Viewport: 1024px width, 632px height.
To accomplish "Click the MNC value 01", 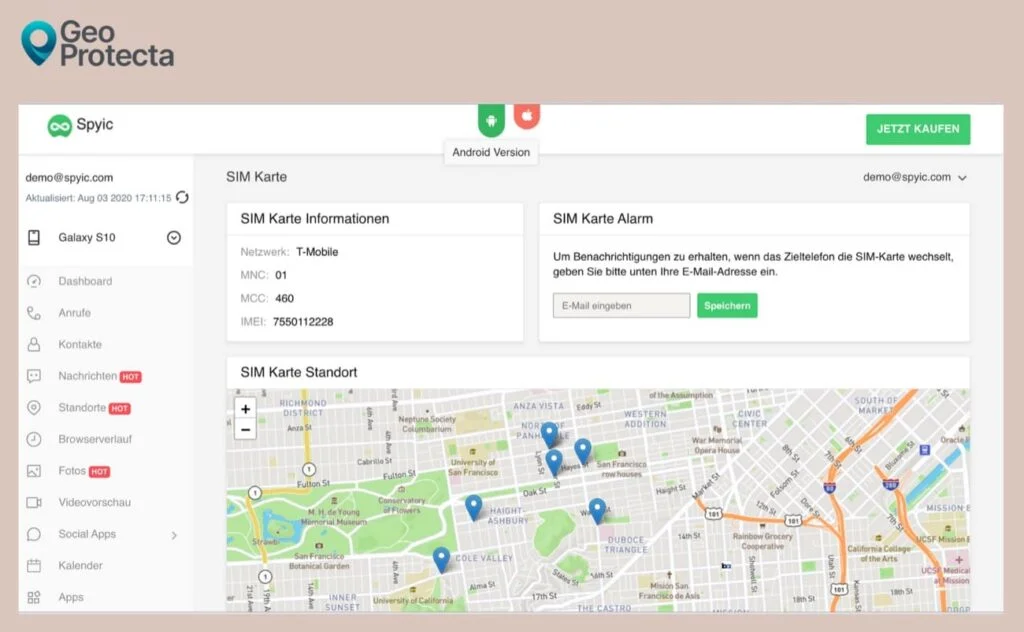I will 281,275.
